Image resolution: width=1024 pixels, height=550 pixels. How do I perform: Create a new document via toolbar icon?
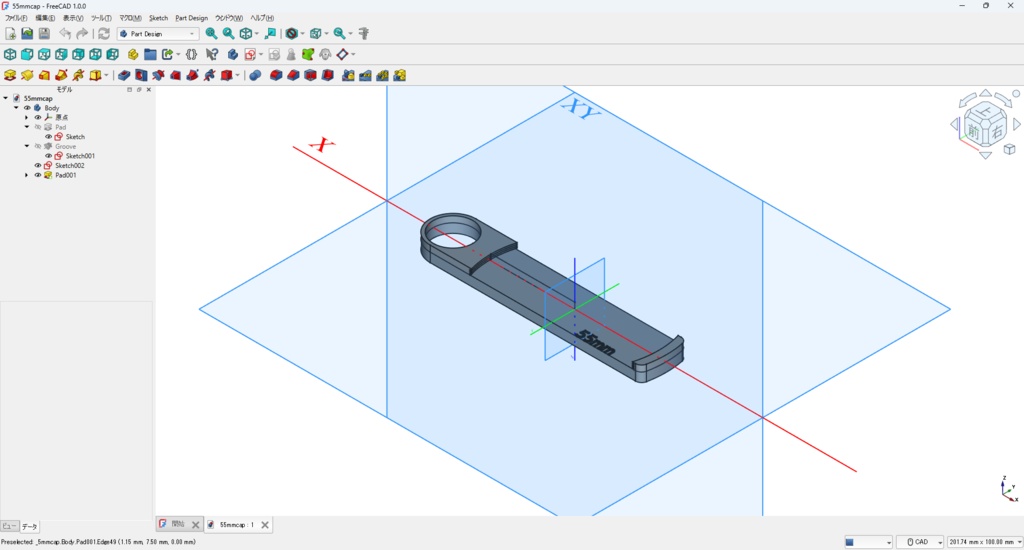click(x=10, y=33)
